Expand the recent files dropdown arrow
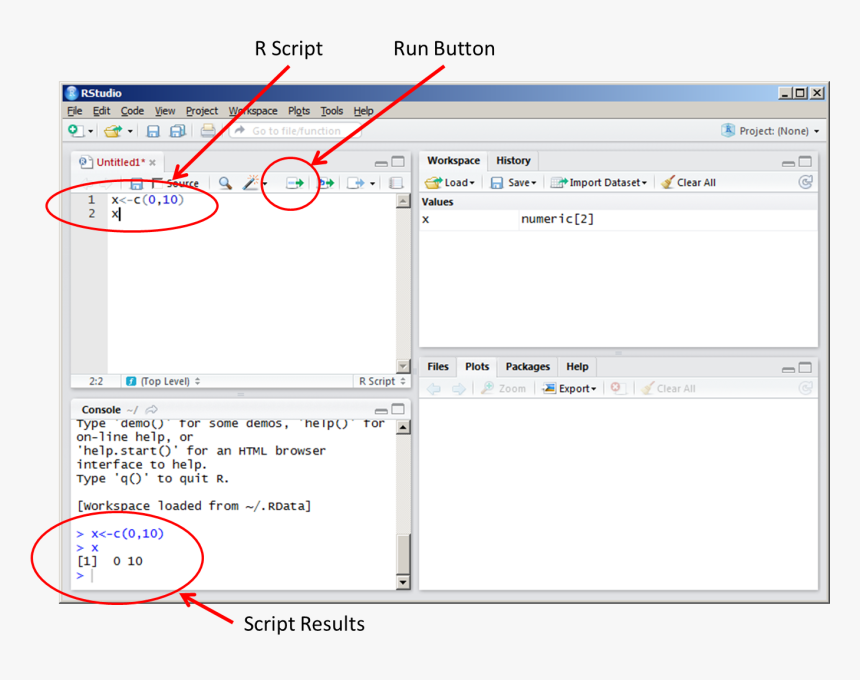The width and height of the screenshot is (860, 680). tap(130, 132)
